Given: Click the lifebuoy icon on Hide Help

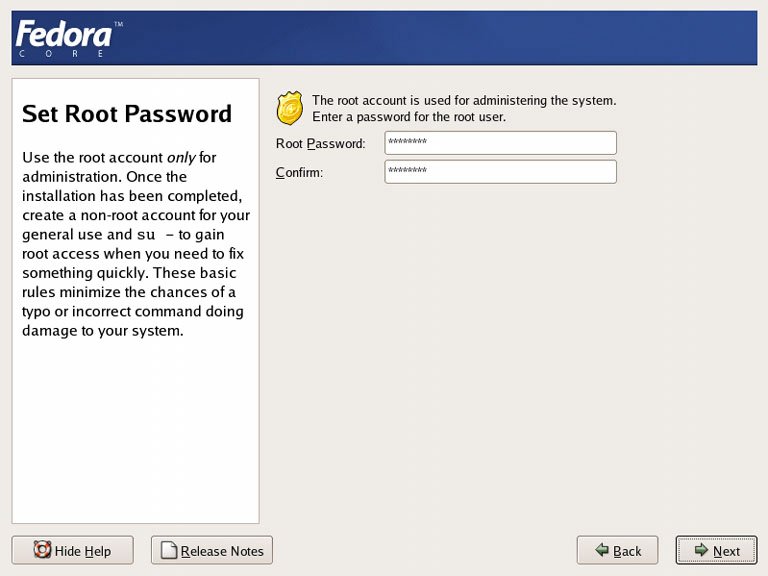Looking at the screenshot, I should pos(42,550).
